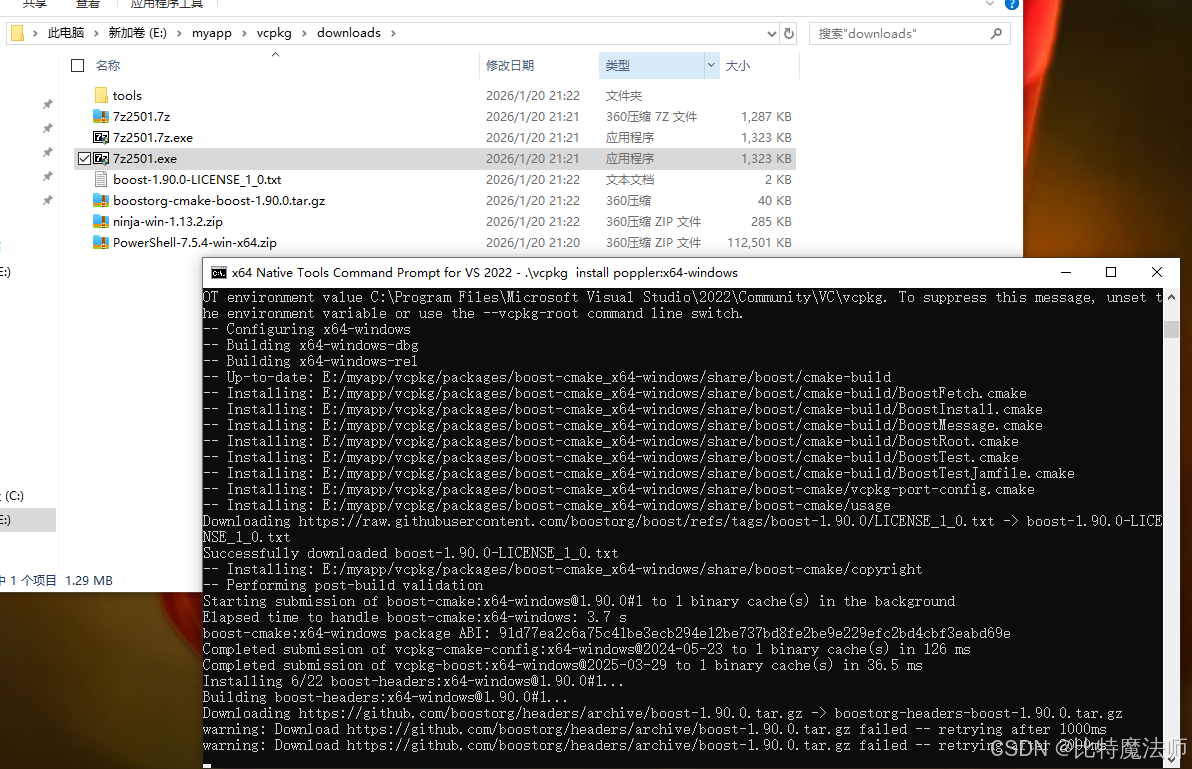Go to 此电脑 in breadcrumb

pos(65,33)
